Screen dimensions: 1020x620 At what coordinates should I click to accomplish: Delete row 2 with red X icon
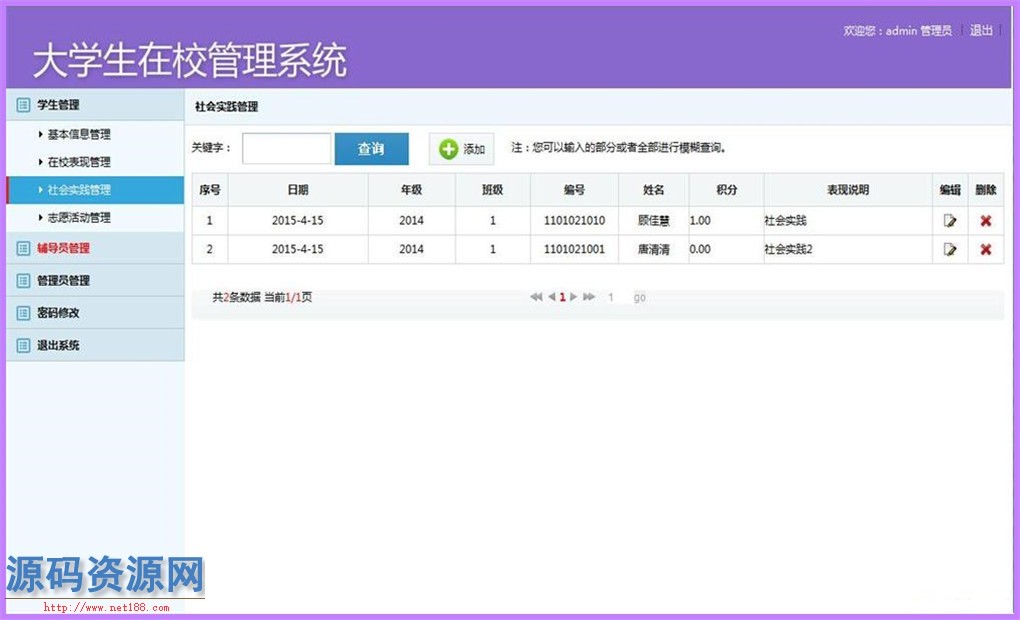click(x=985, y=250)
